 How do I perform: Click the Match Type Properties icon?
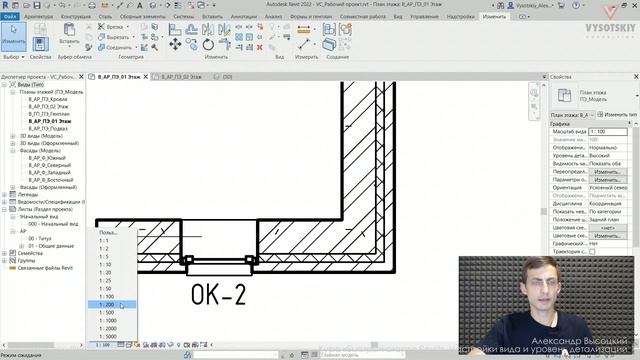coord(89,48)
